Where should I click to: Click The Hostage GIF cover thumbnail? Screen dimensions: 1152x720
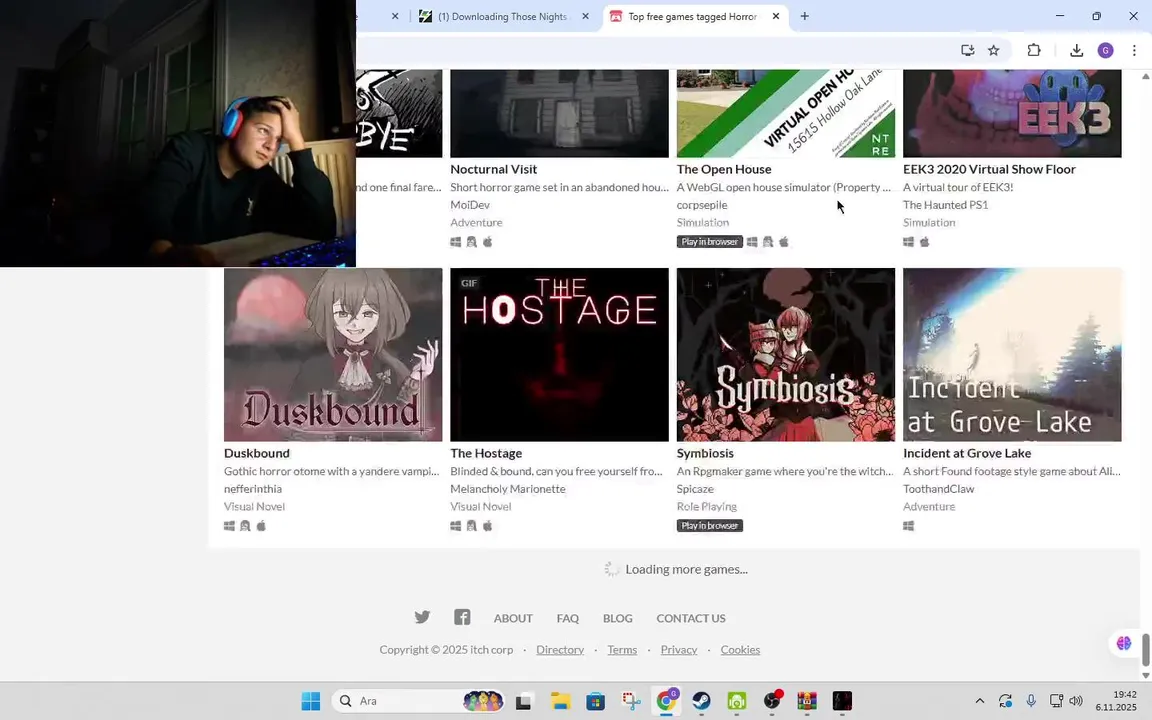560,355
